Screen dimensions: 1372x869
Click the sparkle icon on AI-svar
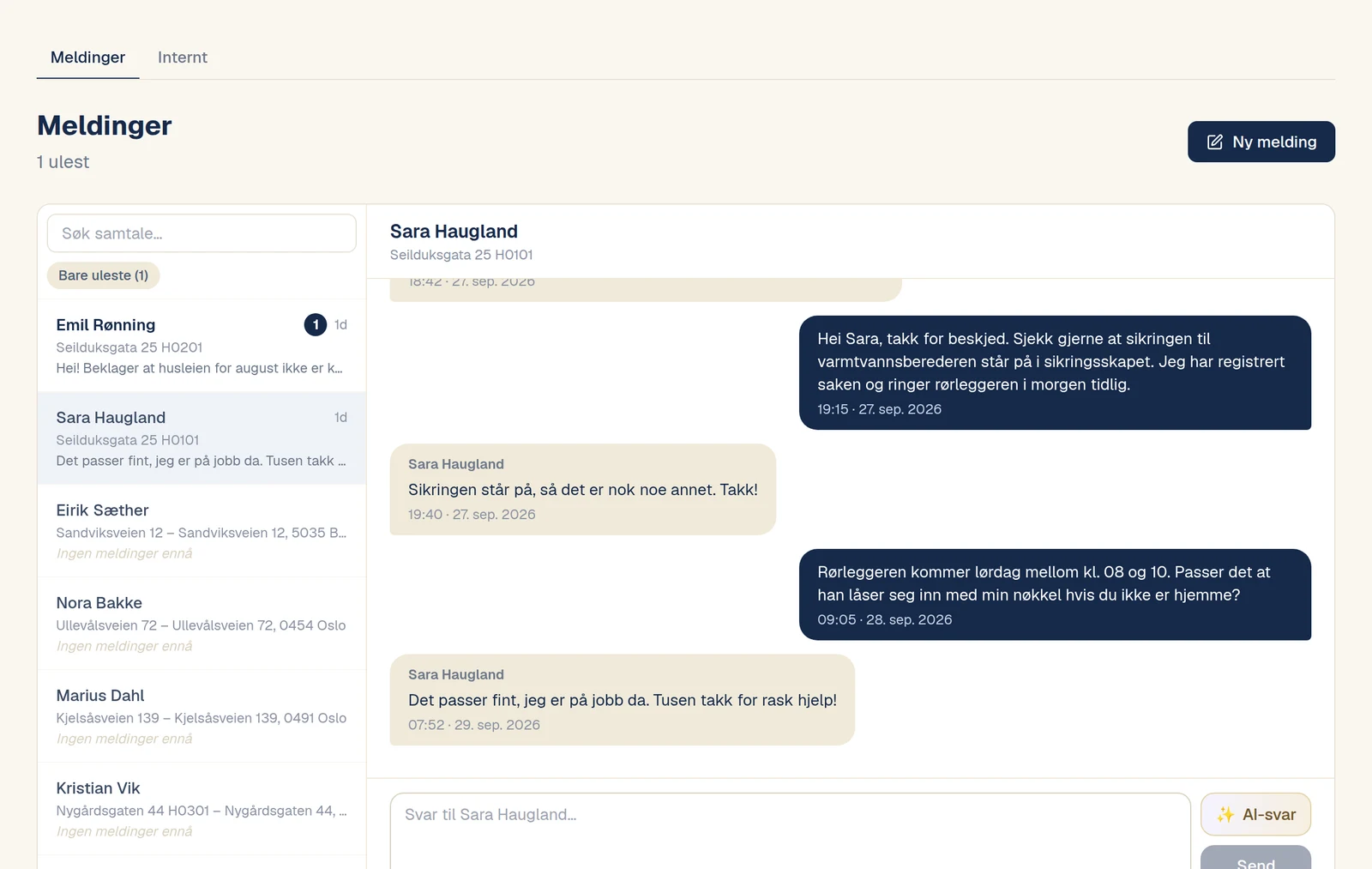[x=1225, y=815]
